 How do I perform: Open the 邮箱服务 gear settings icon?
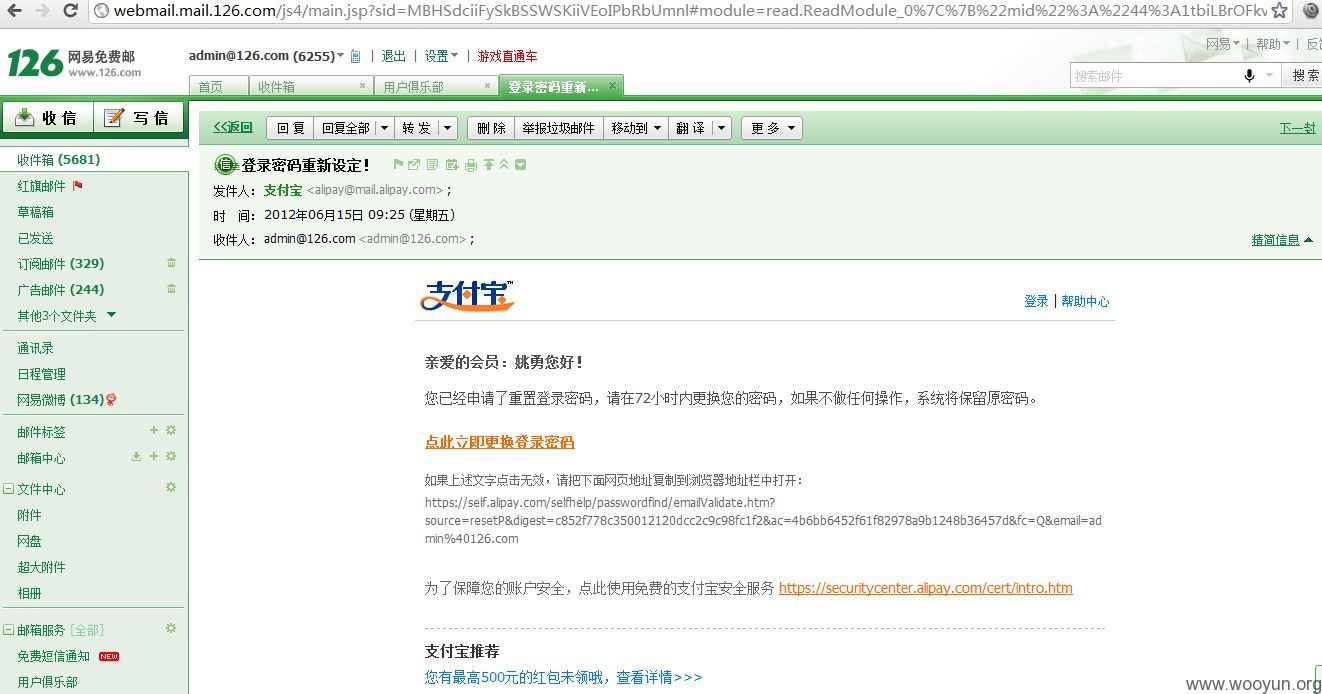point(171,628)
